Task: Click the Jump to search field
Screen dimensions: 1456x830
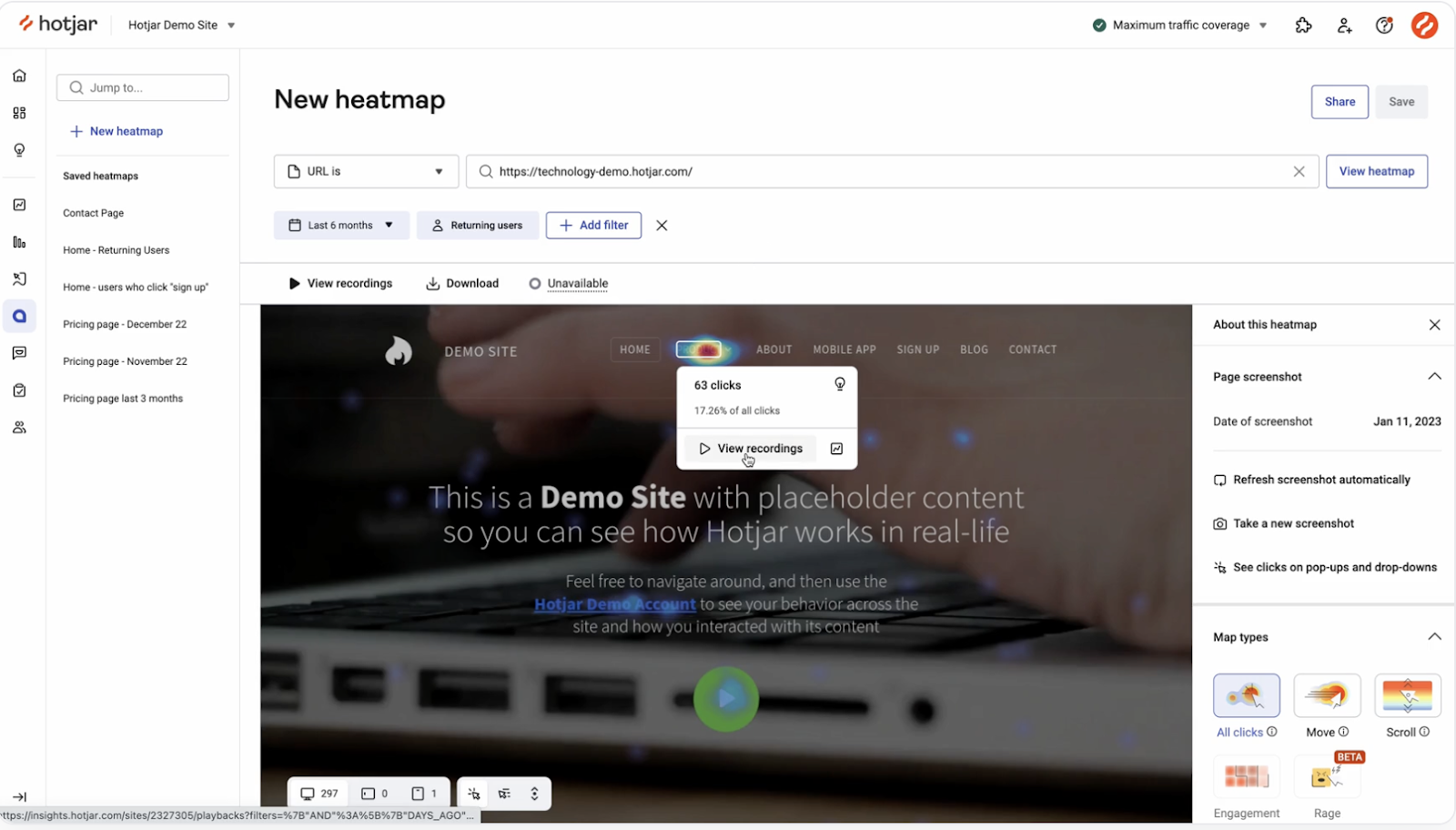Action: pos(143,88)
